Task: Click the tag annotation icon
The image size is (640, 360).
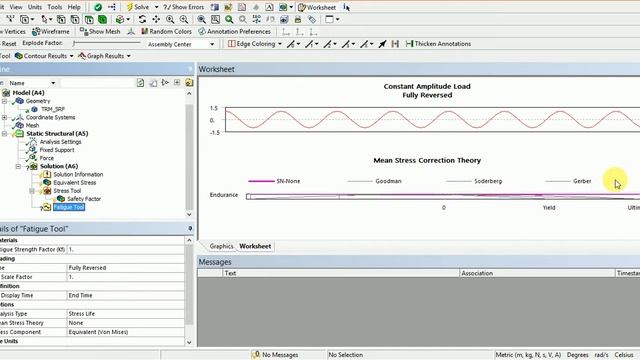Action: coord(311,19)
